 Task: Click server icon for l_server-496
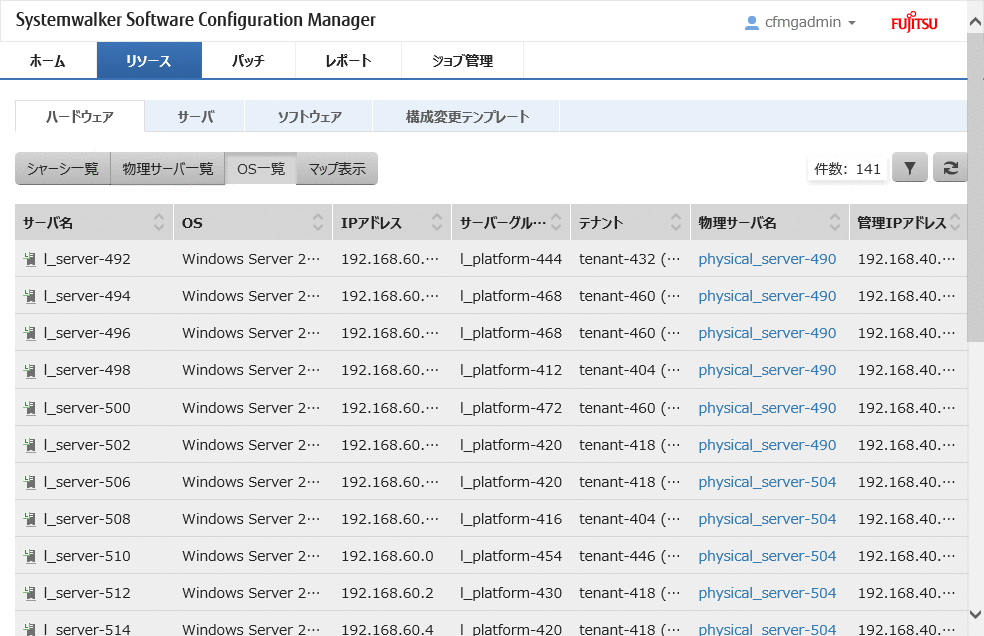(x=29, y=333)
